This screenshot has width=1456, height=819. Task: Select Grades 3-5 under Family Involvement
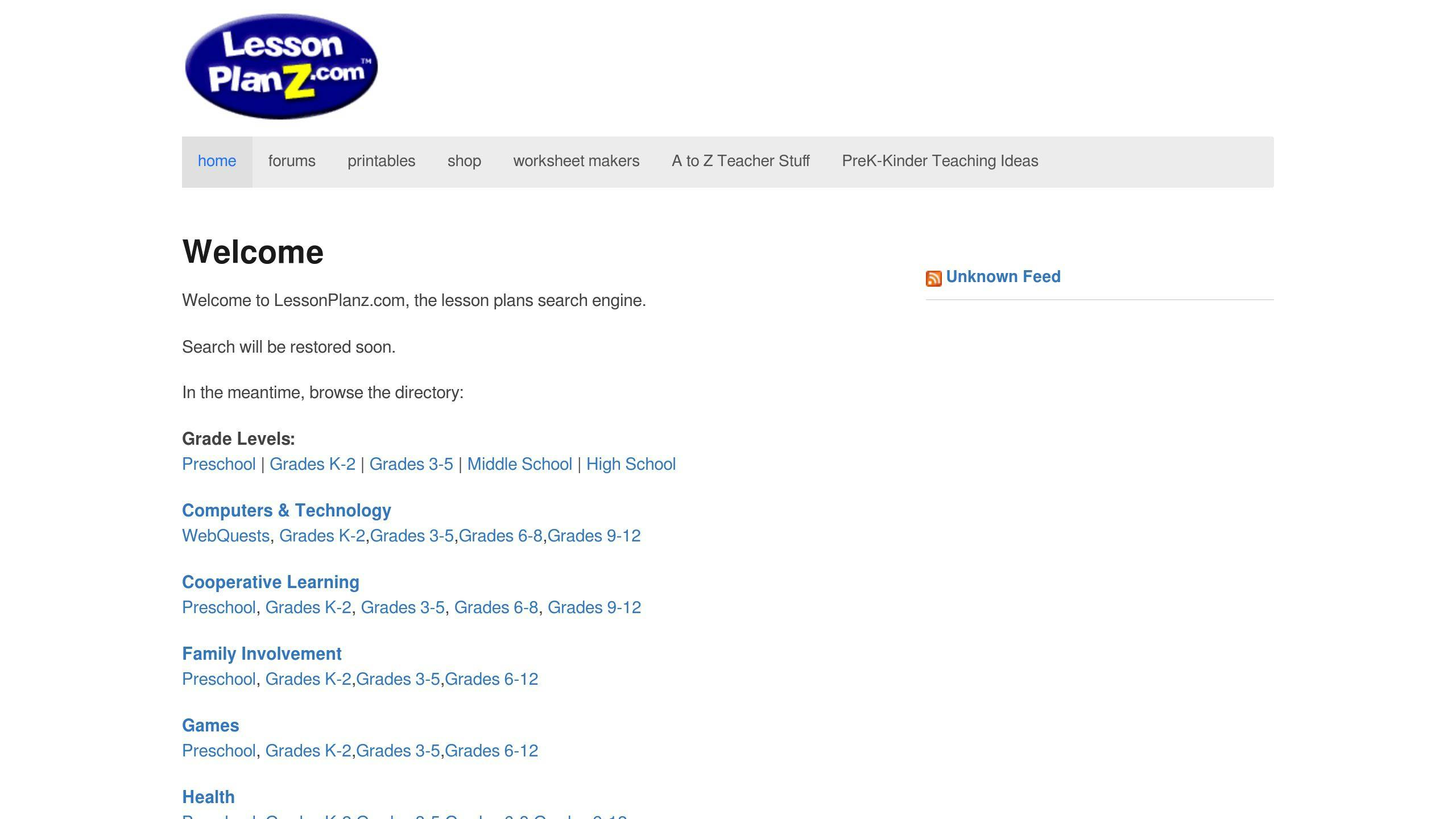[x=398, y=679]
